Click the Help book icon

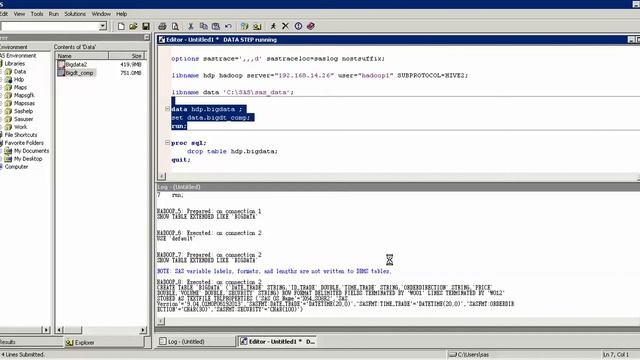pyautogui.click(x=311, y=26)
